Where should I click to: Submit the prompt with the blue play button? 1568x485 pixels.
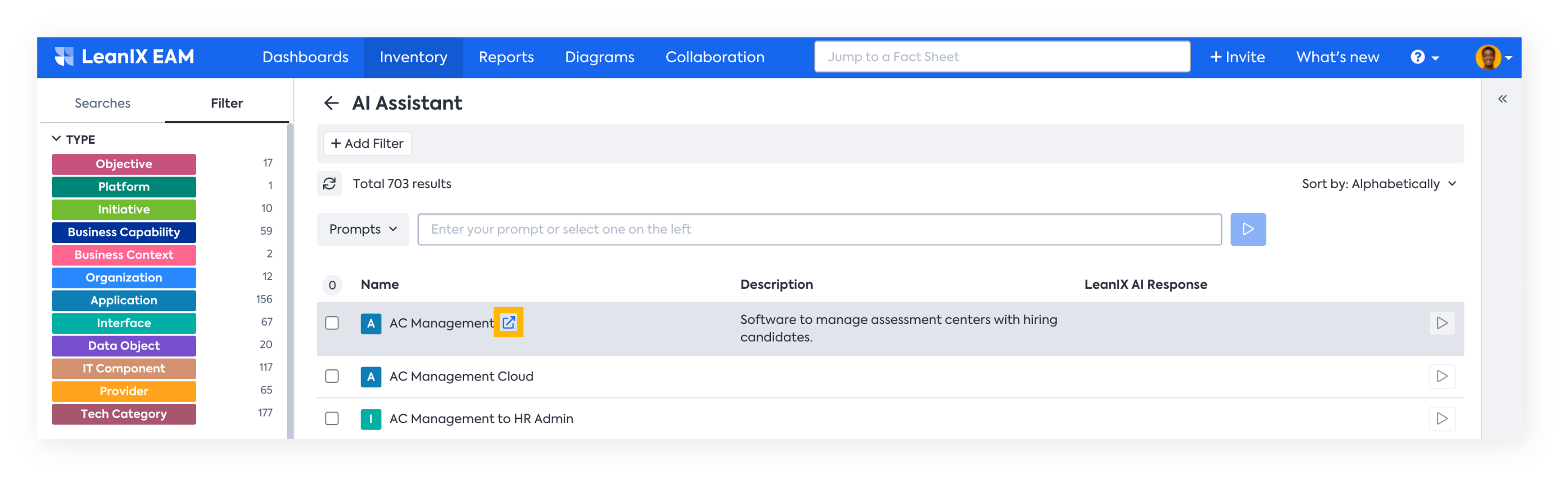click(x=1247, y=229)
